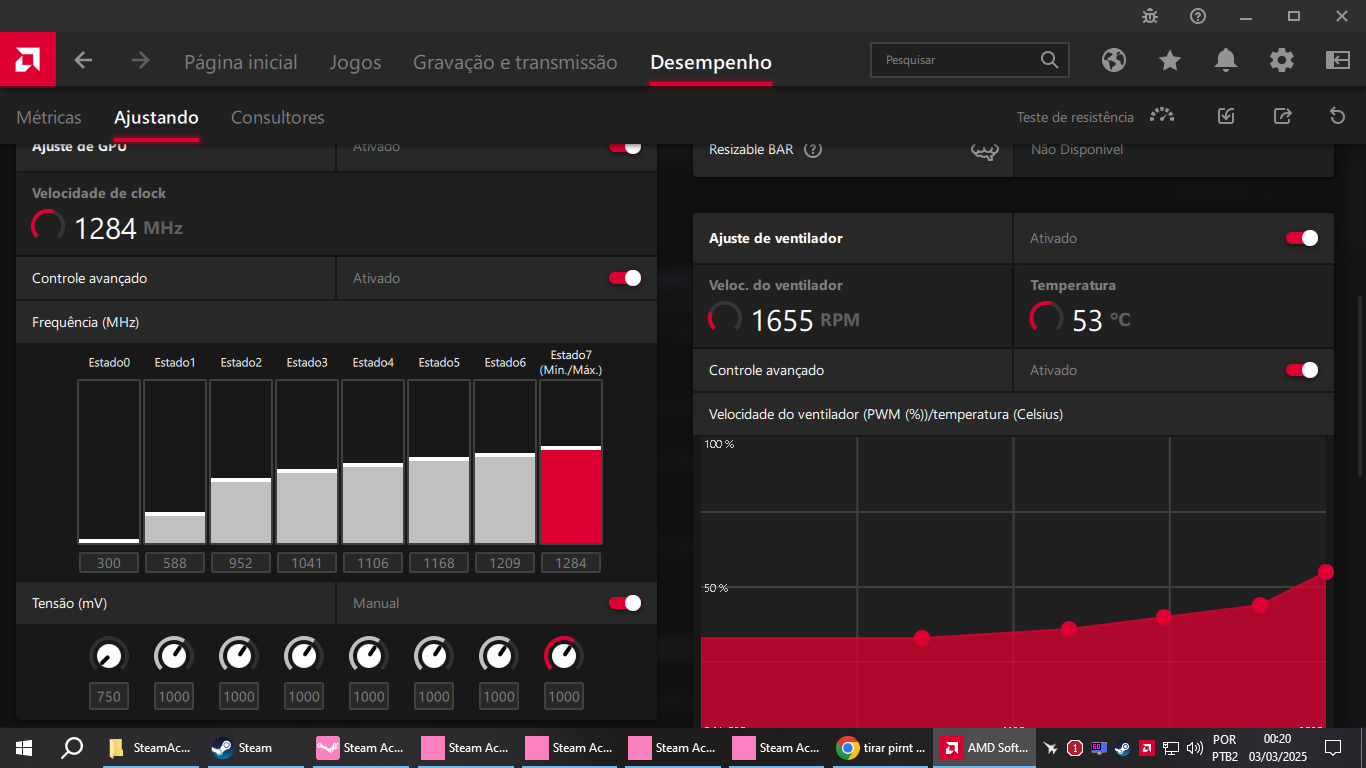Click the 750 voltage field

click(x=109, y=697)
